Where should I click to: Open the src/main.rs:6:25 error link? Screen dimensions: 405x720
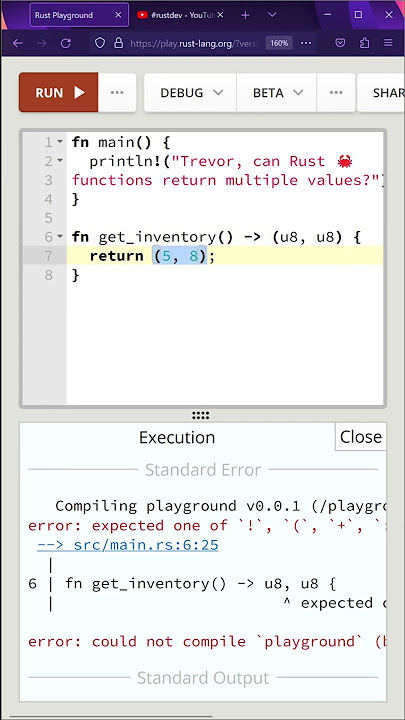(x=128, y=545)
